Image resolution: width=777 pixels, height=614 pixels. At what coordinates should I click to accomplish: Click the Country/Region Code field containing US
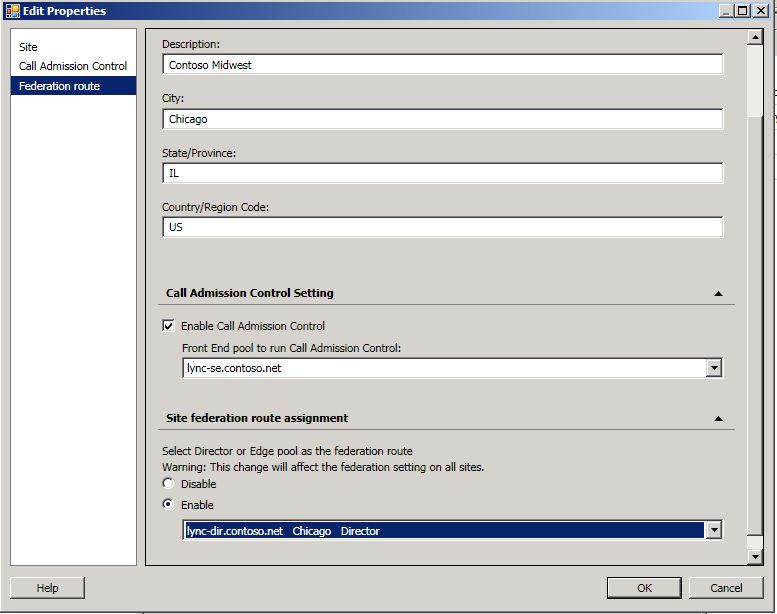[443, 227]
